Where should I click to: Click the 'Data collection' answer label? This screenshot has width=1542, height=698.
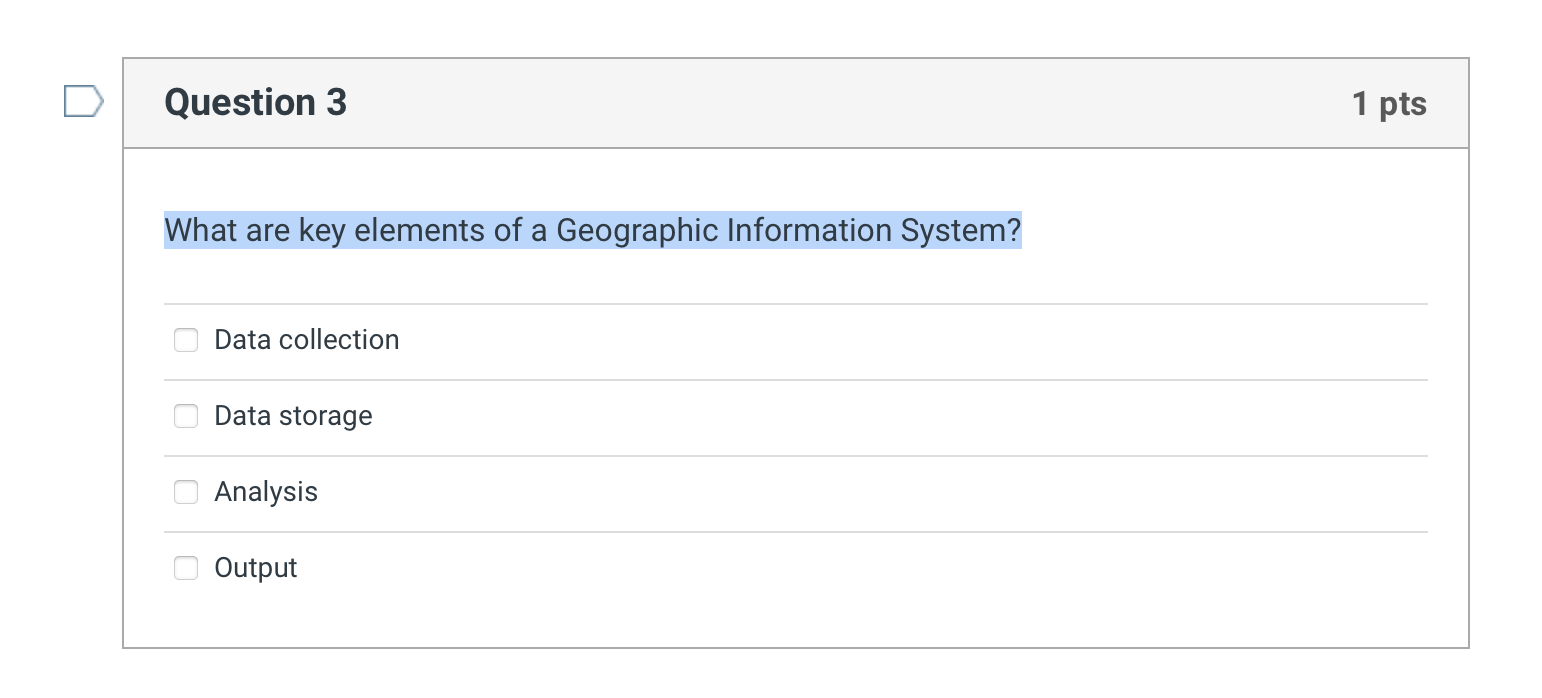pyautogui.click(x=306, y=340)
